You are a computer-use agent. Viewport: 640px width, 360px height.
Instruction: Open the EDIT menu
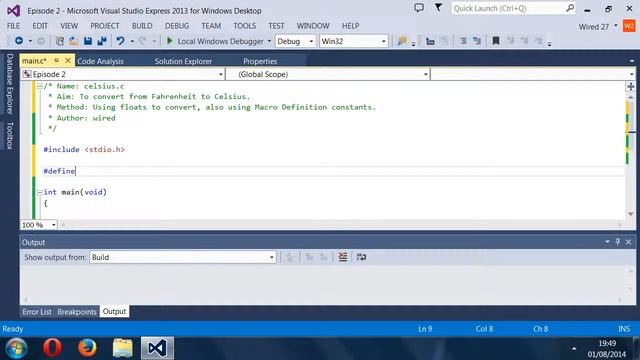[x=40, y=26]
